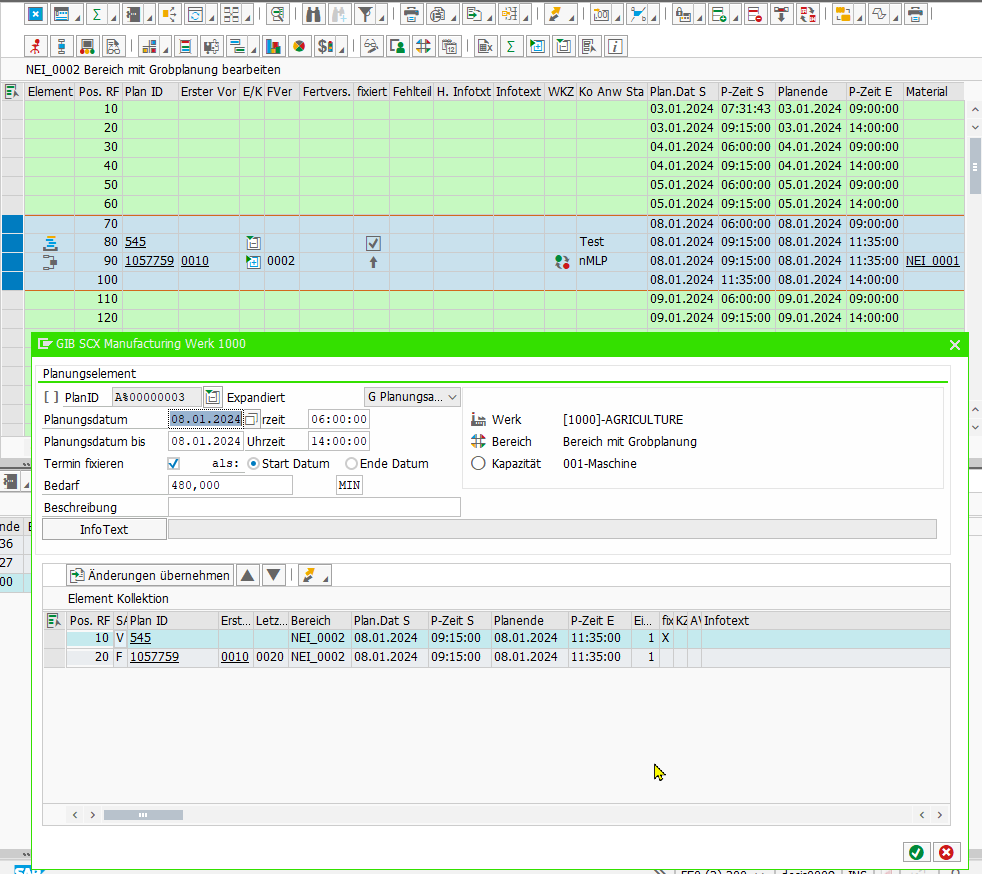Click into the 'Beschreibung' text field
This screenshot has height=874, width=982.
click(x=314, y=507)
